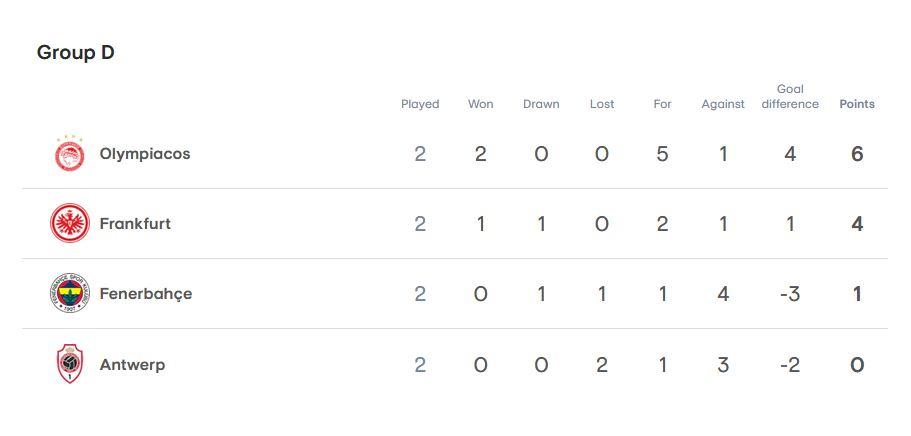Screen dimensions: 911x436
Task: Select the For column header
Action: coord(662,104)
